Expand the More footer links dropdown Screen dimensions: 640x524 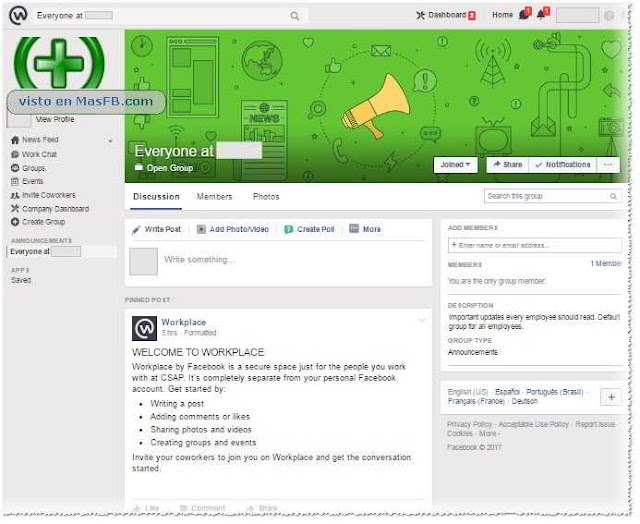click(489, 433)
